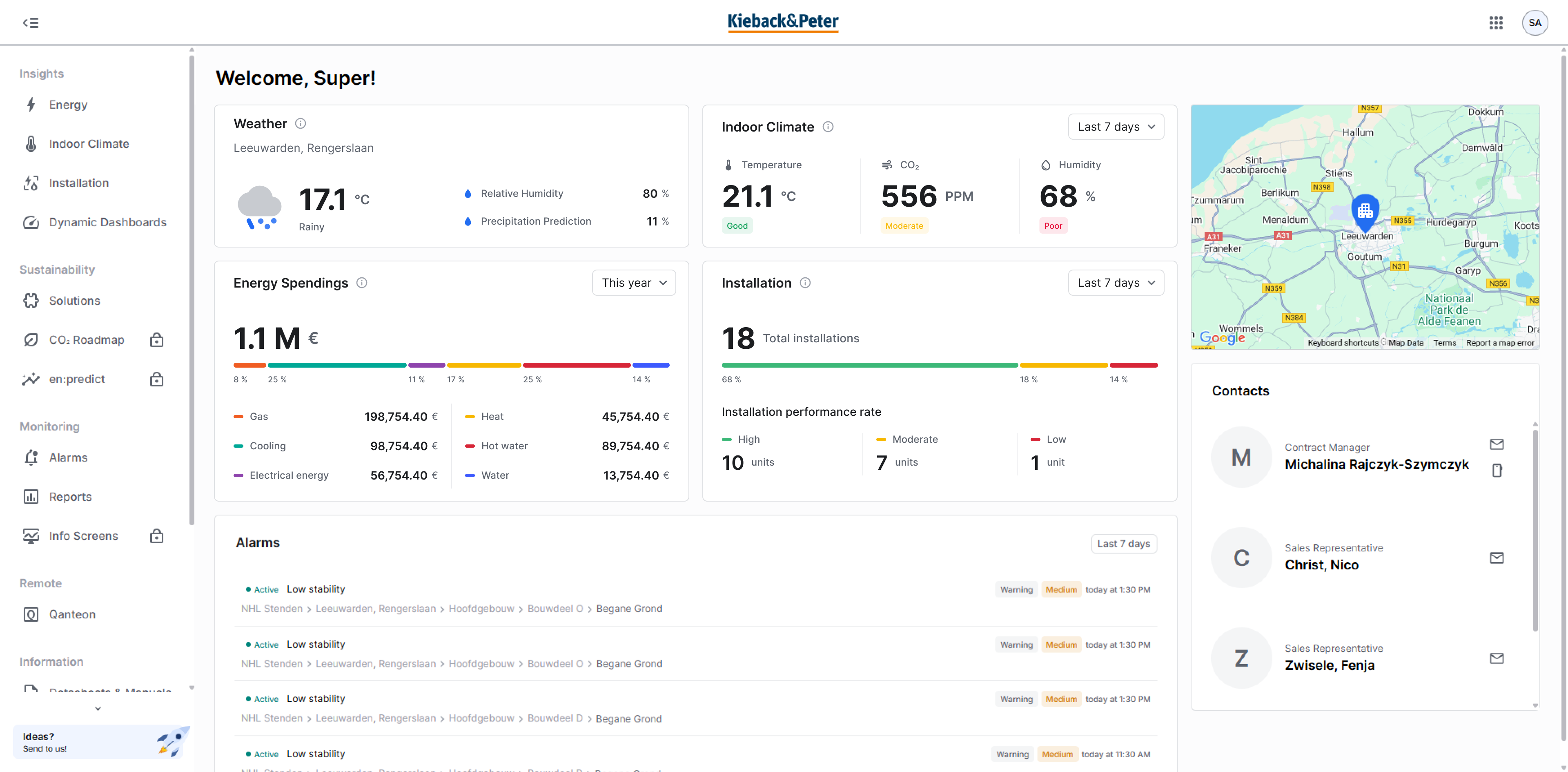Go to Alarms in Monitoring section
This screenshot has width=1568, height=772.
point(67,457)
